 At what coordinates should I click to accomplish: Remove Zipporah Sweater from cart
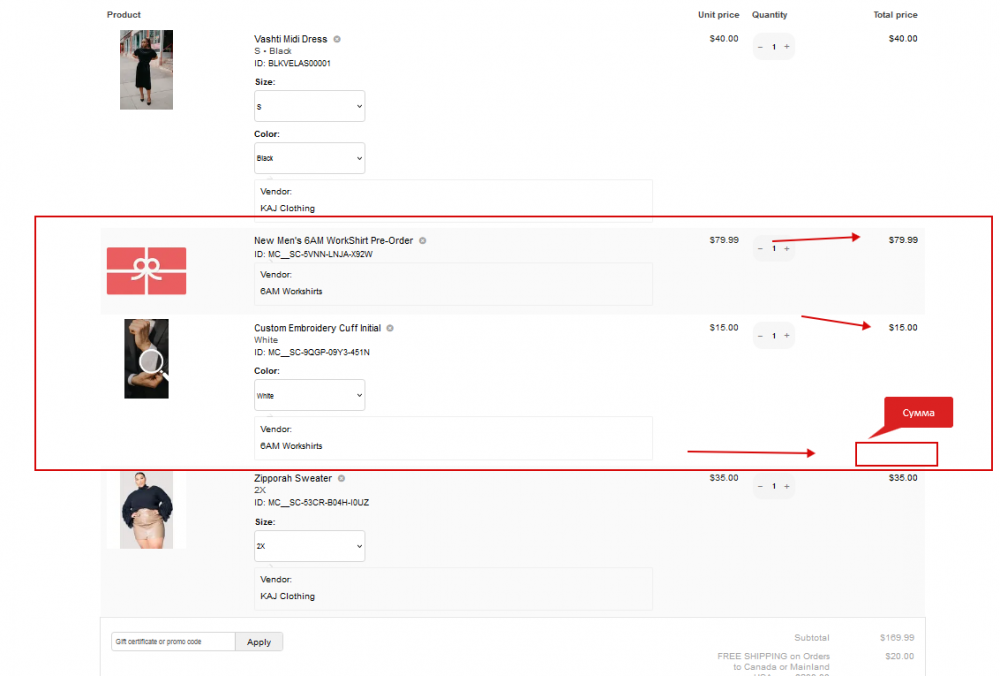point(342,478)
